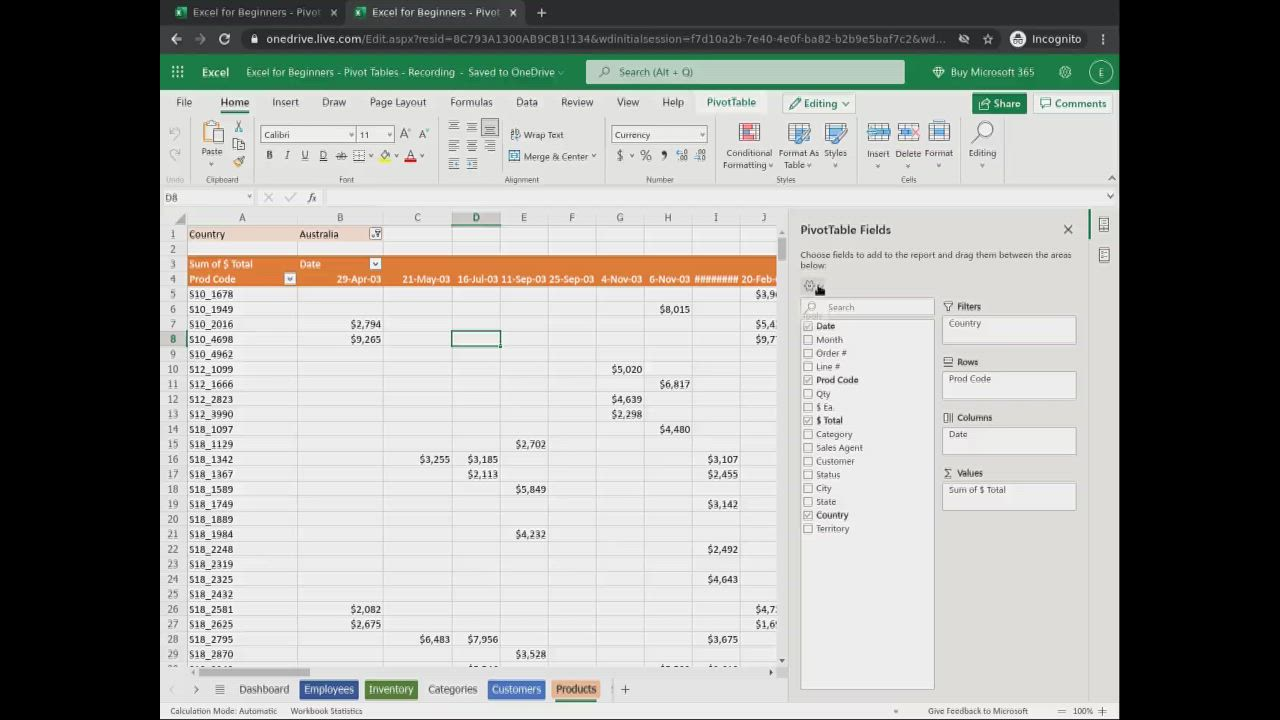The width and height of the screenshot is (1280, 720).
Task: Open Country filter dropdown in B1
Action: tap(375, 234)
